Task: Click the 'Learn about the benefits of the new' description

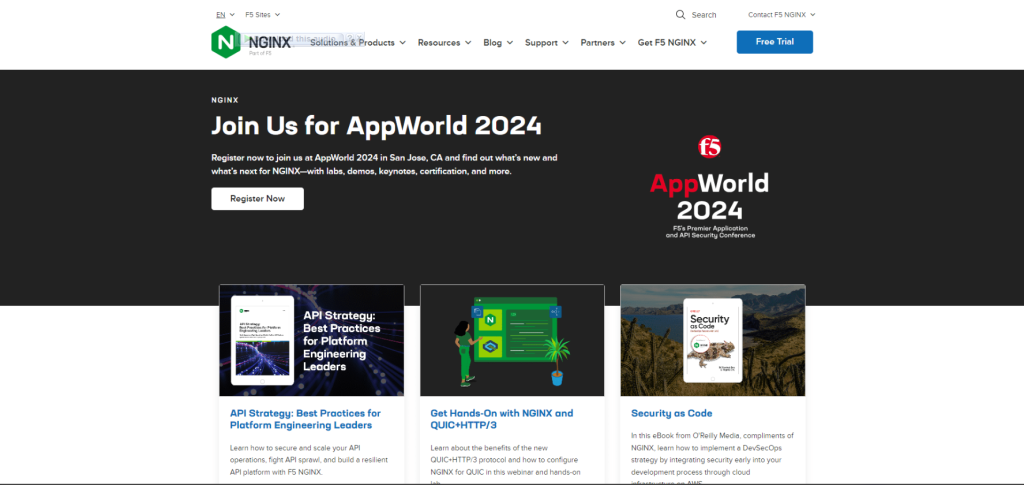Action: 505,465
